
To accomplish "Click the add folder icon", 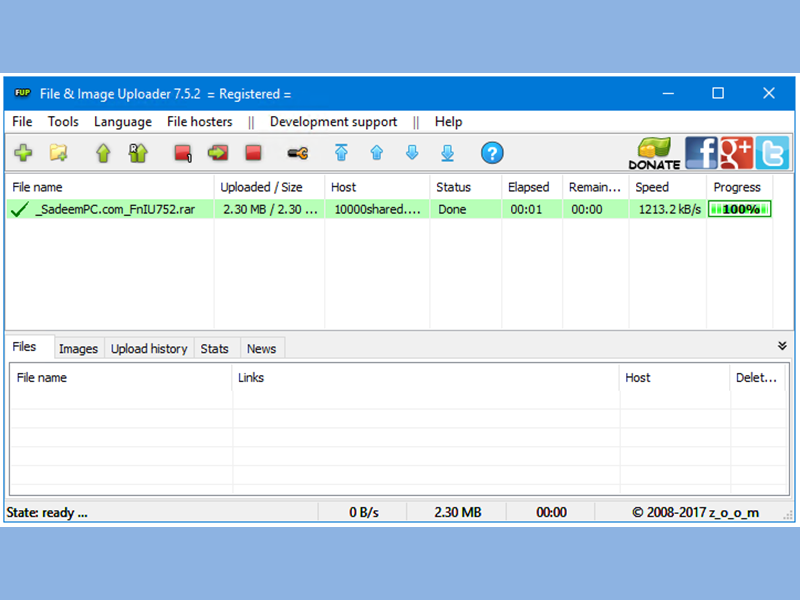I will tap(58, 153).
